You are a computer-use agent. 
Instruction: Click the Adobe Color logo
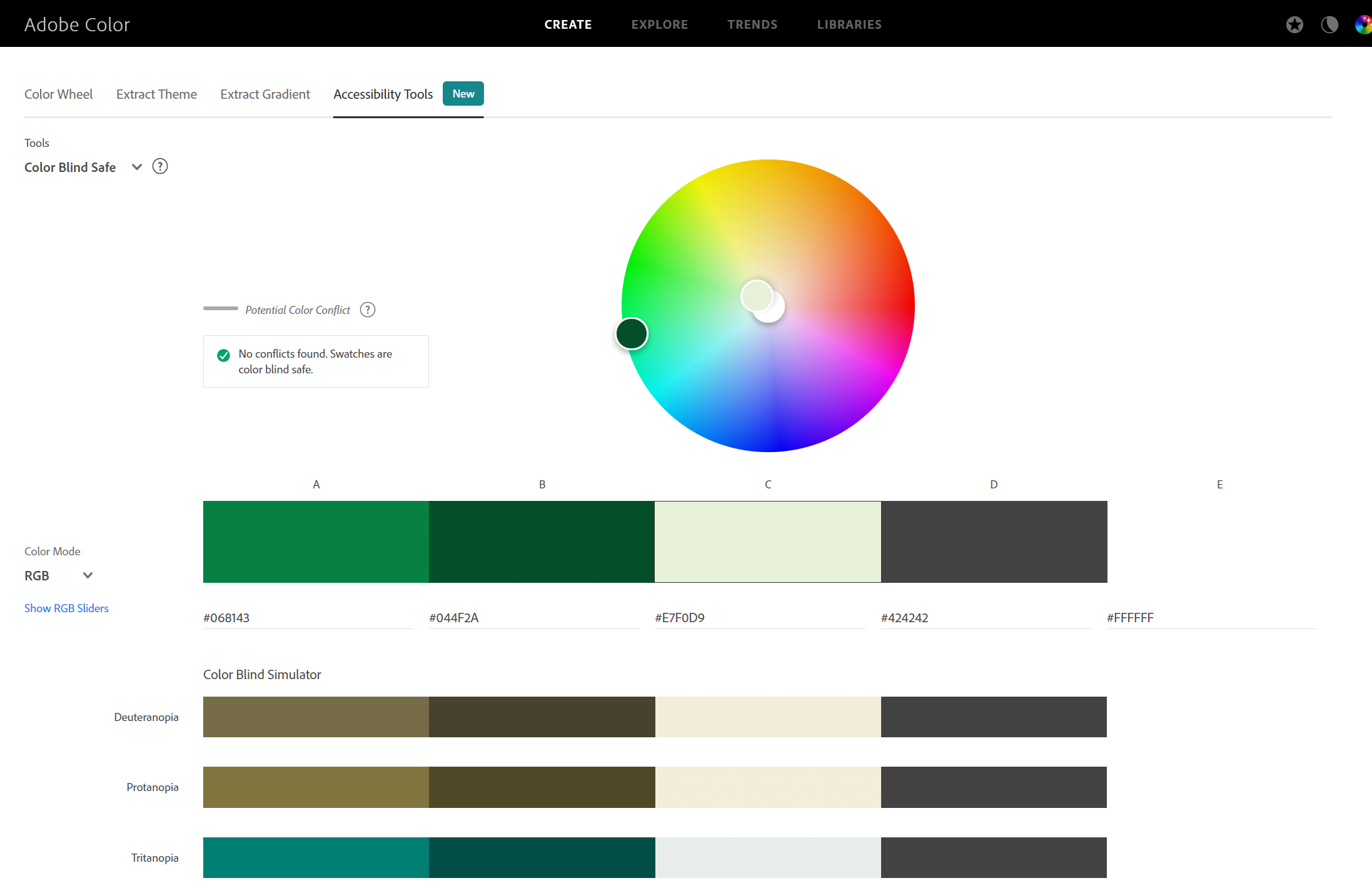click(77, 24)
